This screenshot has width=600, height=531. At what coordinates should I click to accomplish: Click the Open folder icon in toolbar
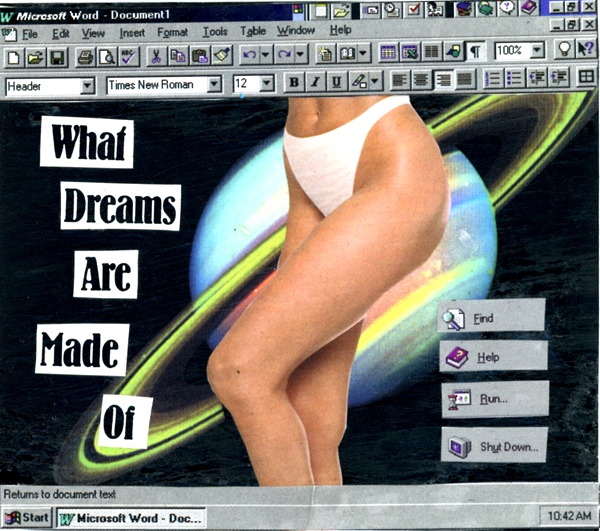pos(36,56)
